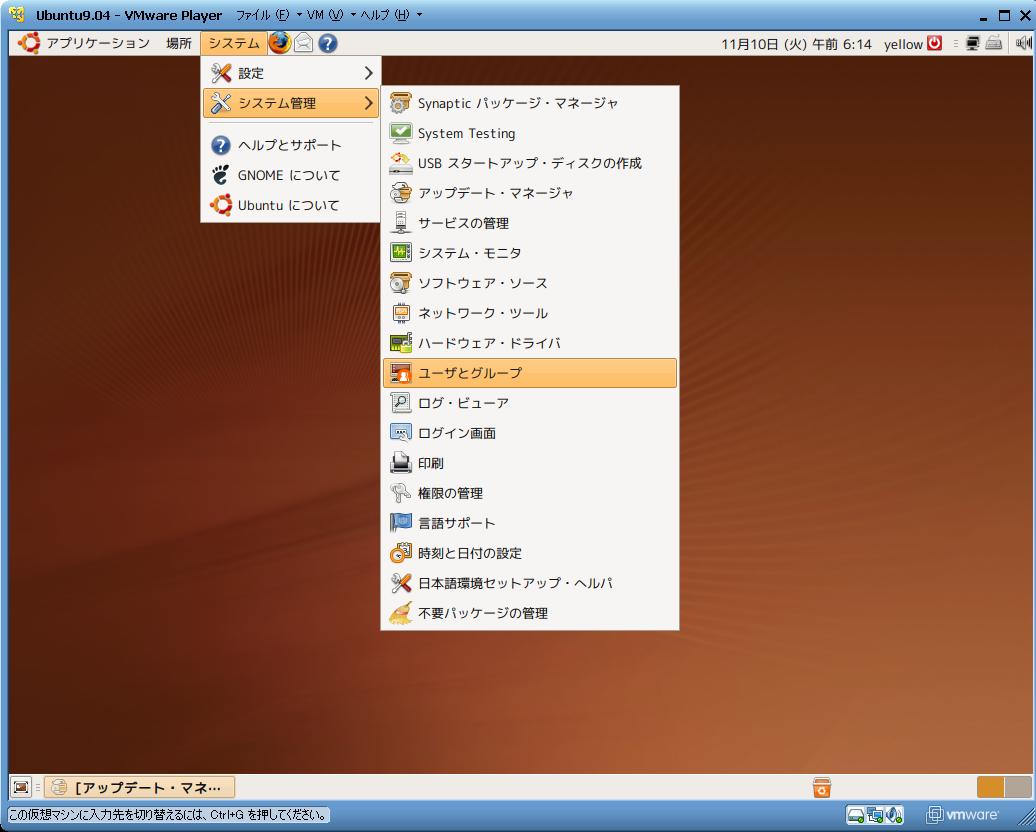Open the trash icon in bottom panel
Screen dimensions: 1036x832
point(821,787)
